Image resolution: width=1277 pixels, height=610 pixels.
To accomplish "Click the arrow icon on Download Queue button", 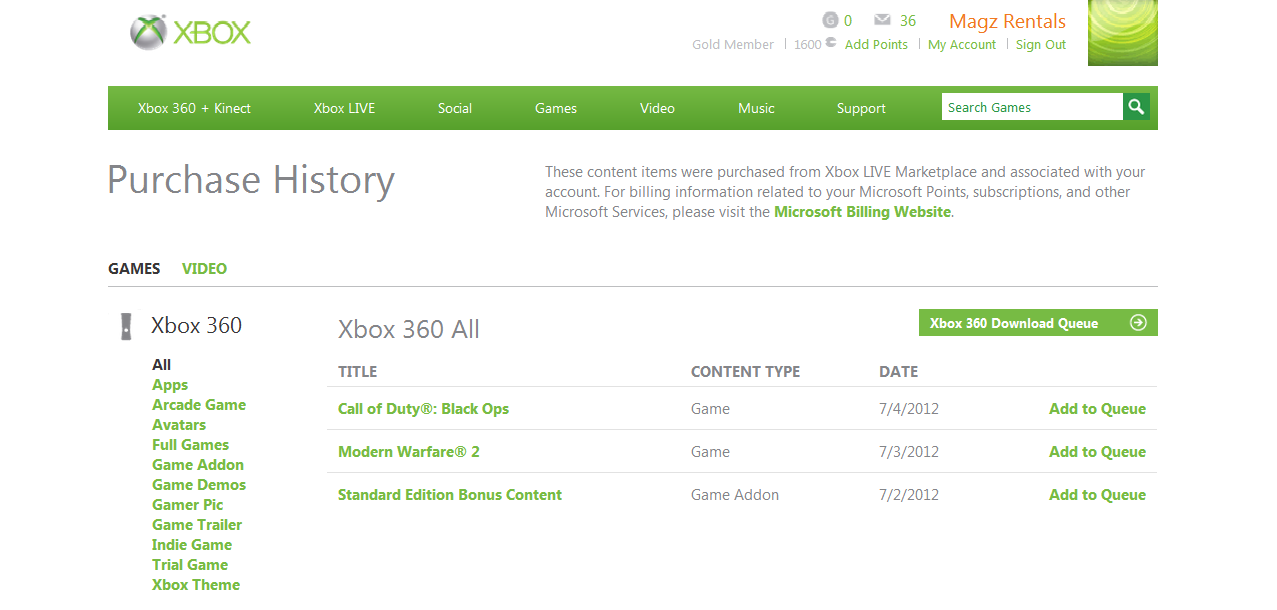I will click(1138, 322).
